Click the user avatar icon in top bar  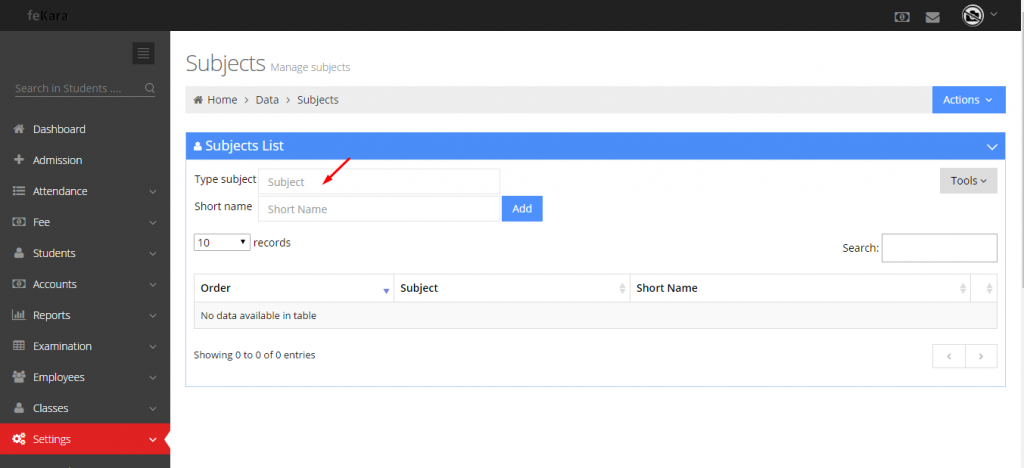point(972,16)
